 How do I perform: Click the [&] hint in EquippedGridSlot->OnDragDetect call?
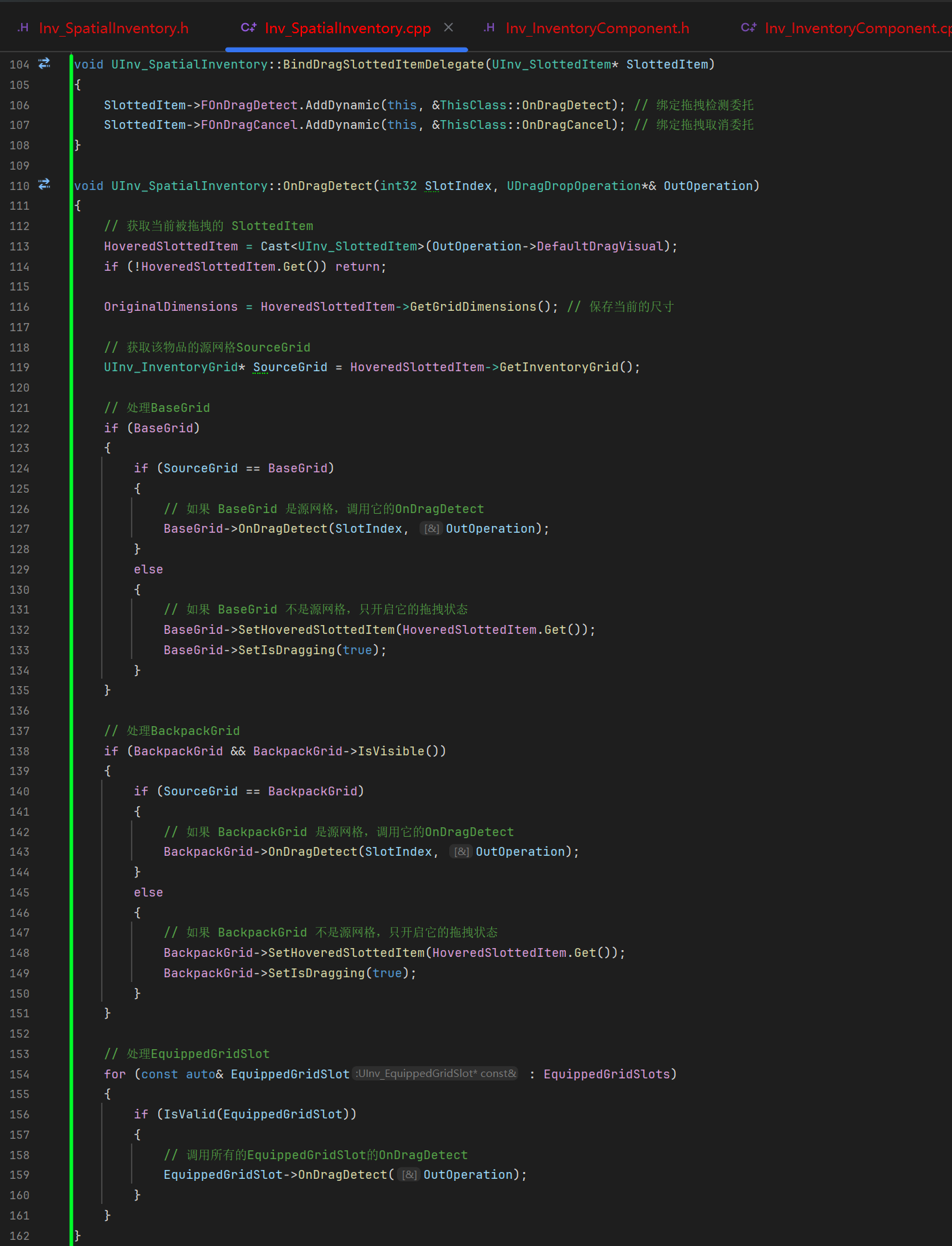pos(409,1175)
